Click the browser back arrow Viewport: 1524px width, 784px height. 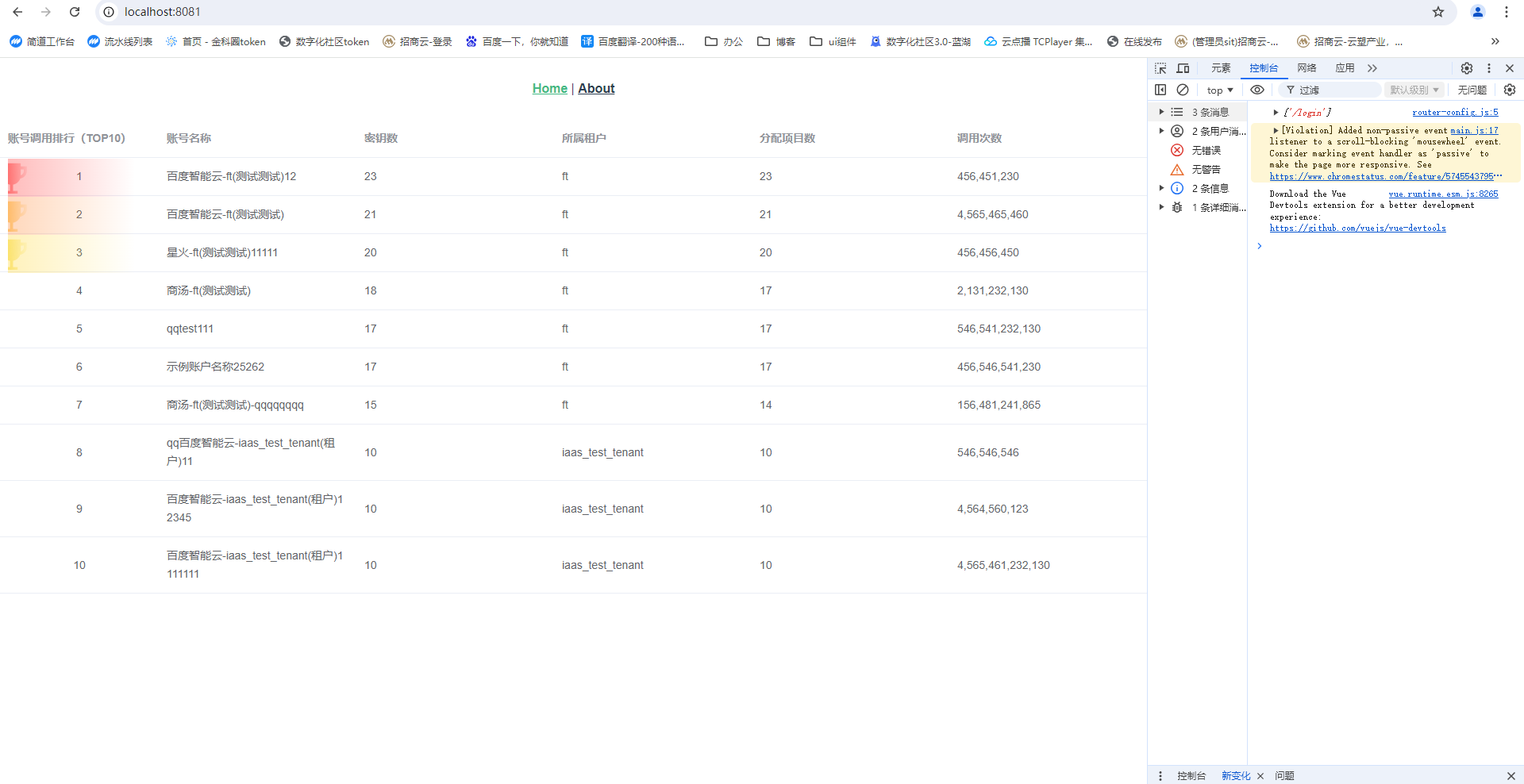[x=17, y=12]
